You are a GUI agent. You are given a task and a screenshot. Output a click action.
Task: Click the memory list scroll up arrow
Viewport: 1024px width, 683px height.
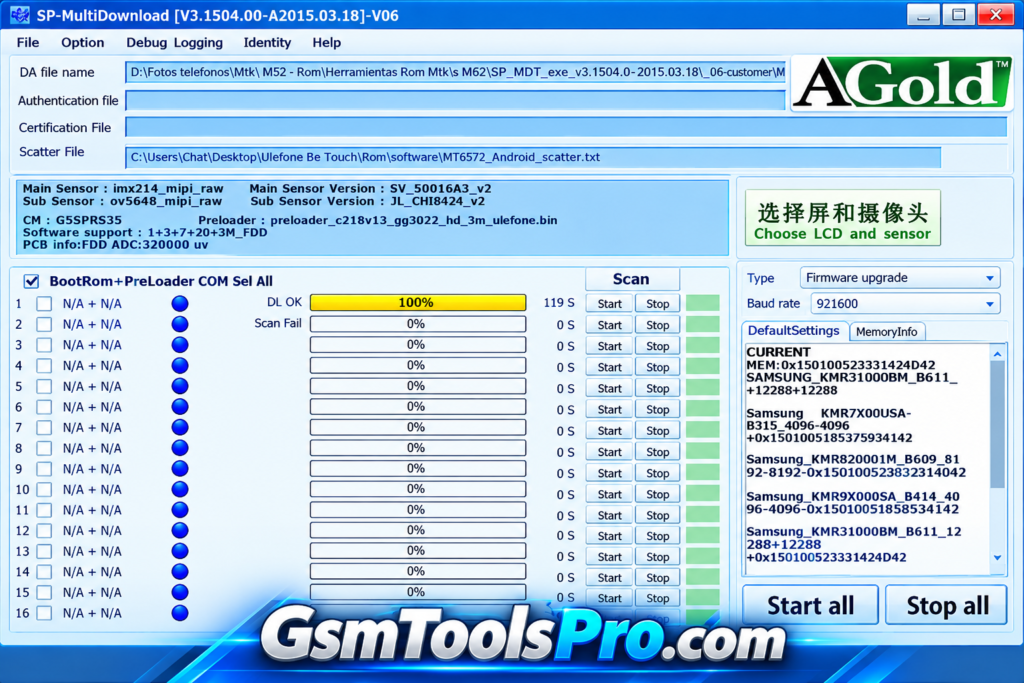997,354
